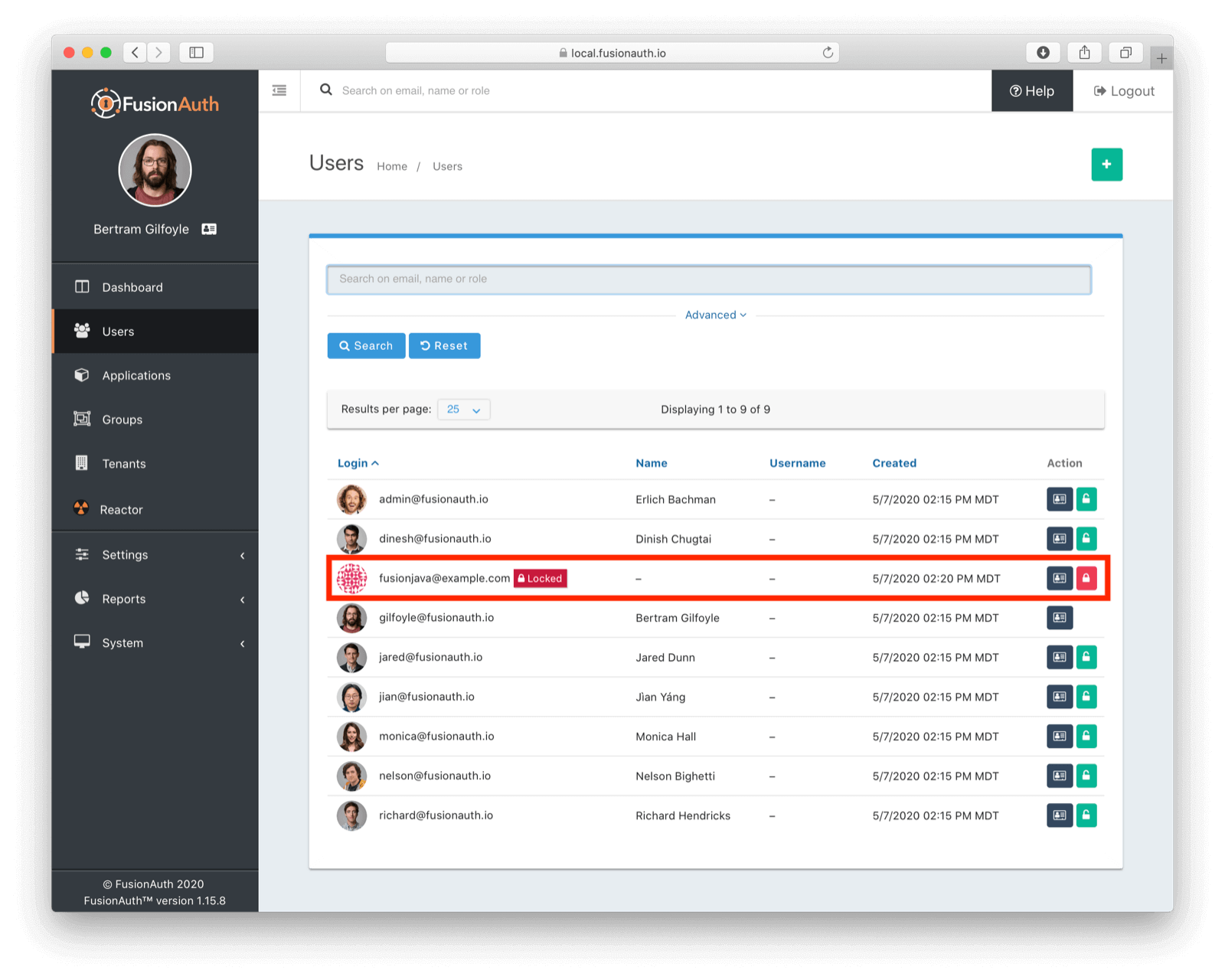The height and width of the screenshot is (980, 1225).
Task: Click the blue Search button
Action: click(x=366, y=346)
